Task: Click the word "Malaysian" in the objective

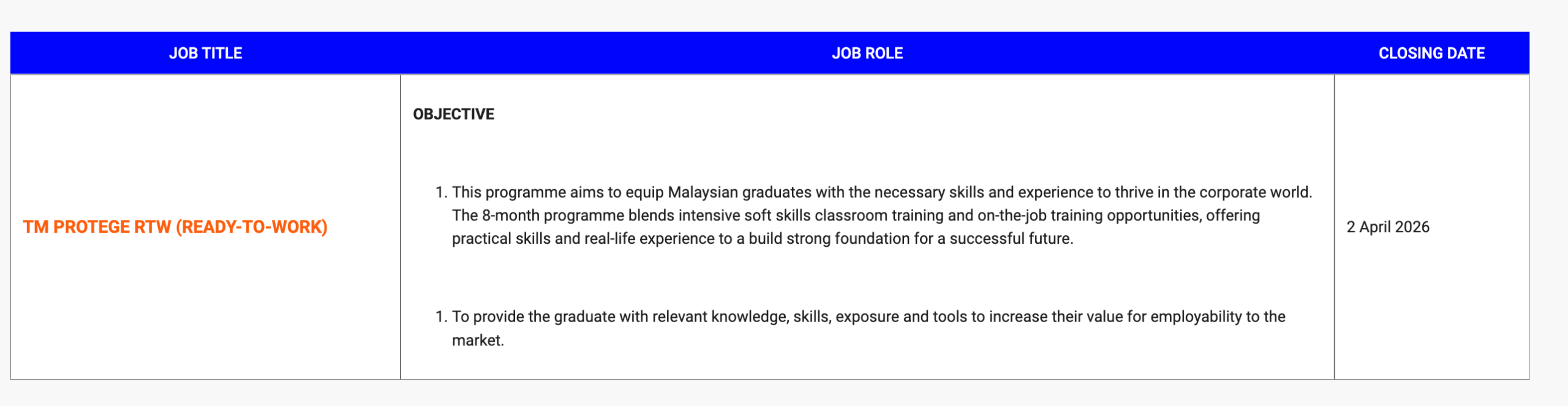Action: pos(703,192)
